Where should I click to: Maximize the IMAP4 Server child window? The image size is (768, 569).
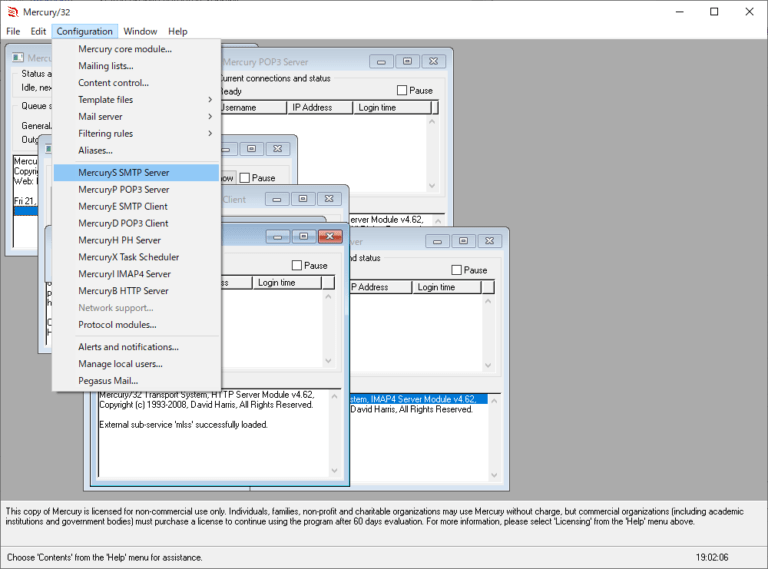pyautogui.click(x=463, y=241)
